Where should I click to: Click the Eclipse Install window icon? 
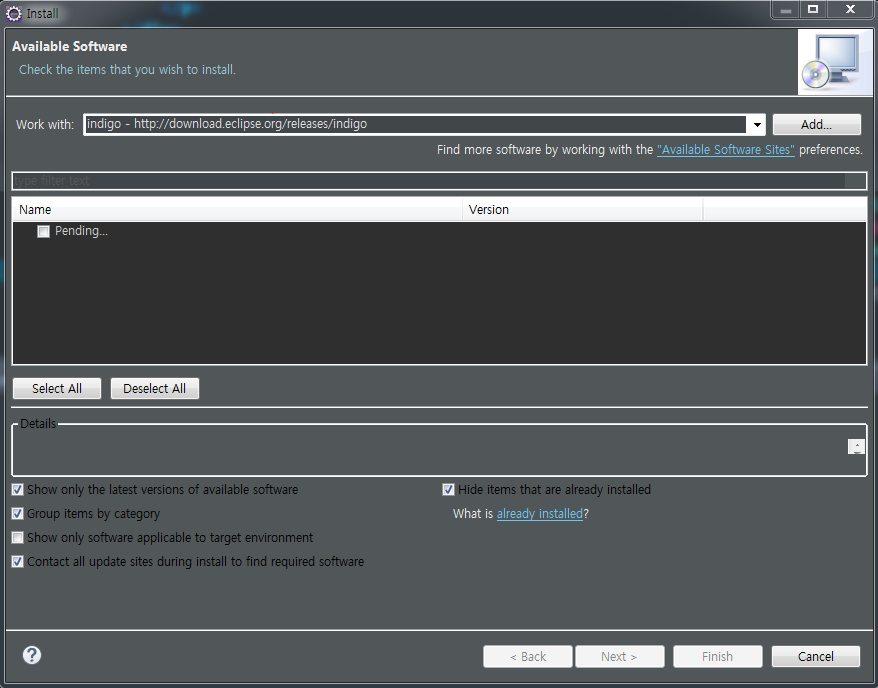click(13, 13)
